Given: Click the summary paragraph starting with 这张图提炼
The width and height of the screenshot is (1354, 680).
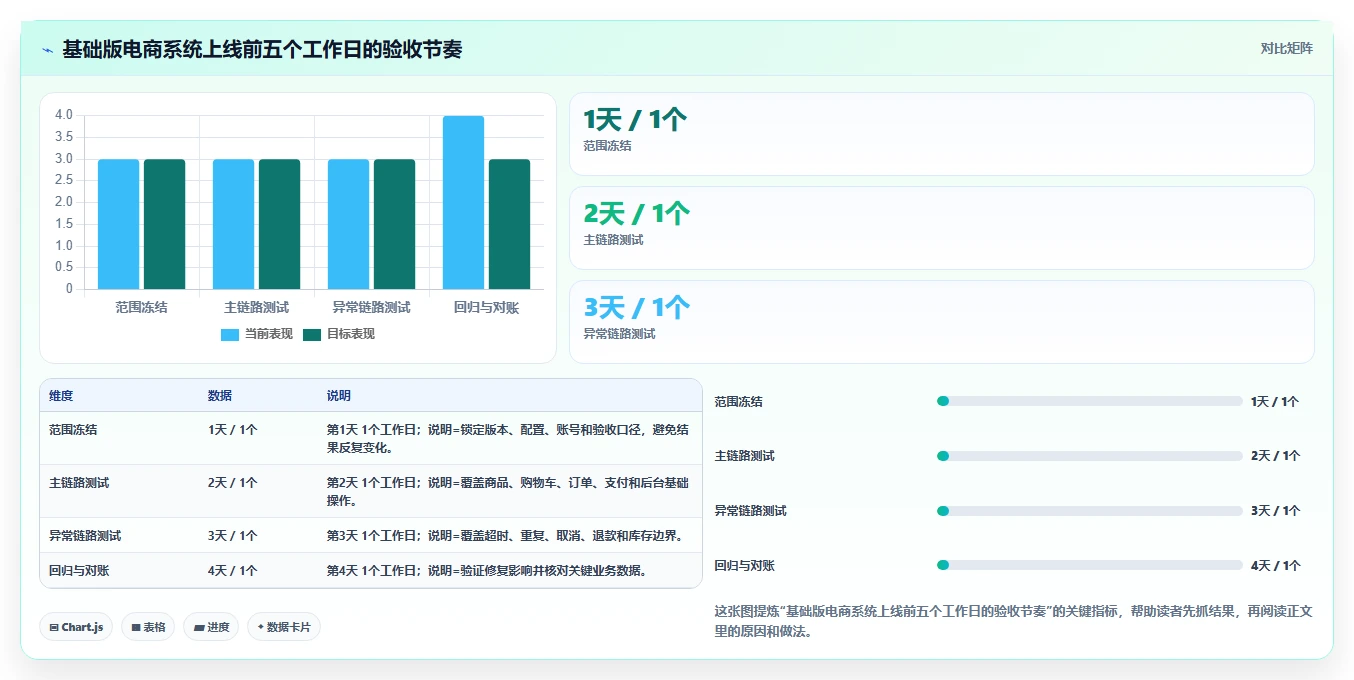Looking at the screenshot, I should point(1012,621).
